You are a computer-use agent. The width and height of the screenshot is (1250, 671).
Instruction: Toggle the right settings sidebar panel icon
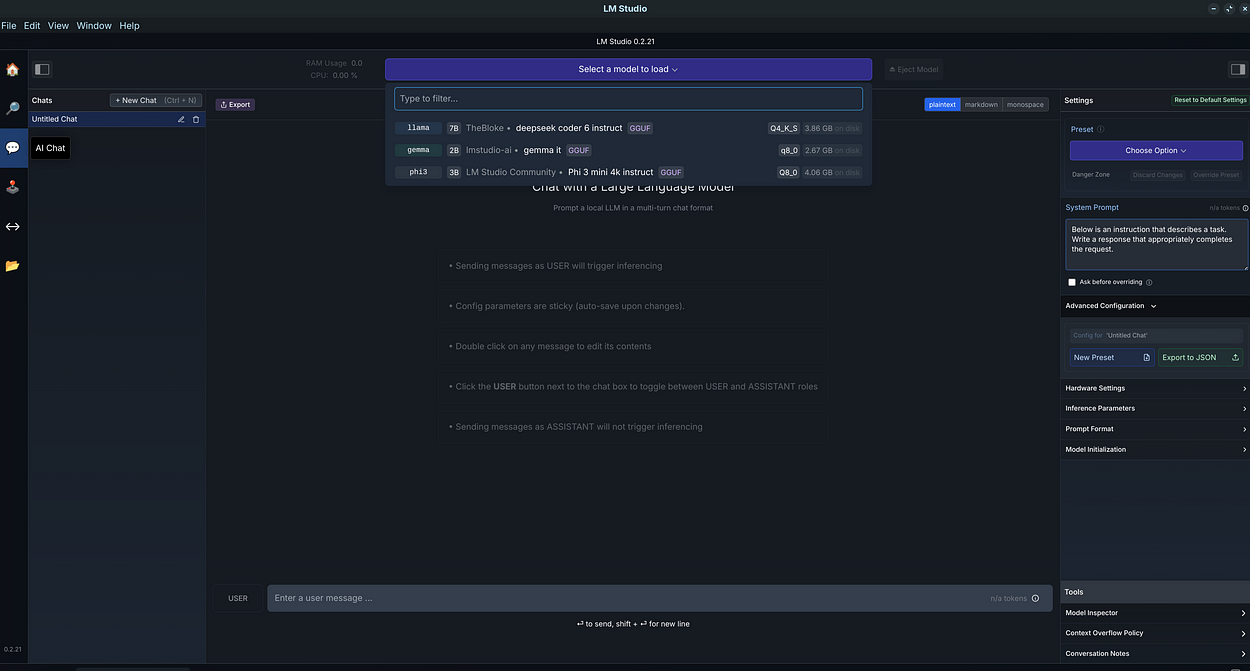[x=1237, y=69]
